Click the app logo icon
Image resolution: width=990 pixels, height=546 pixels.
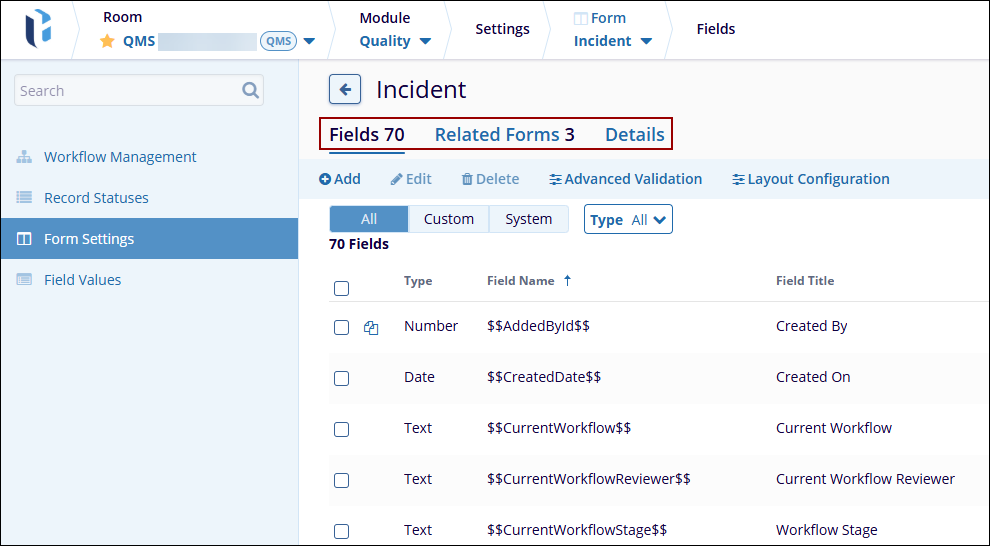[x=39, y=28]
